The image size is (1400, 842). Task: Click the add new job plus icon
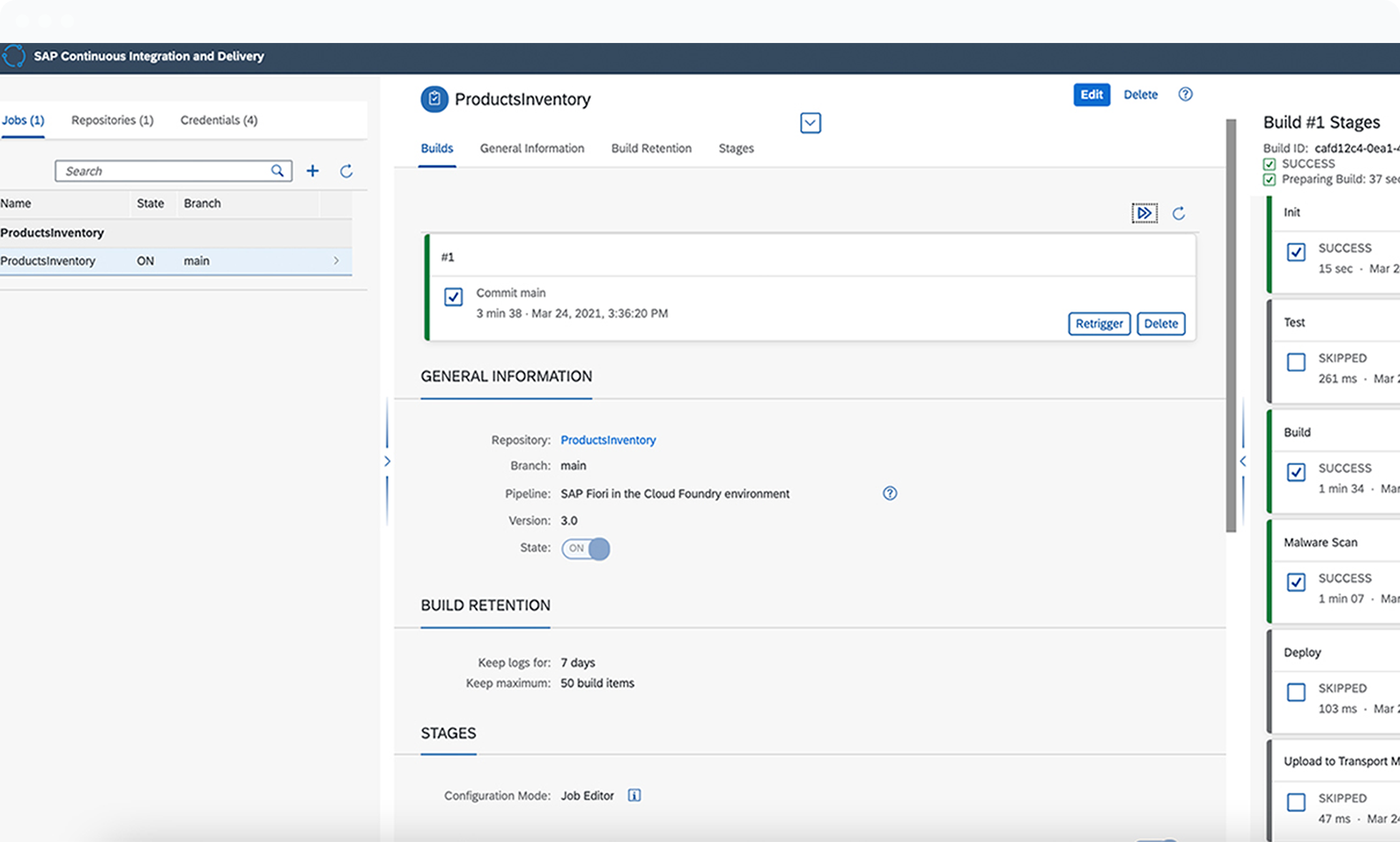[x=312, y=171]
